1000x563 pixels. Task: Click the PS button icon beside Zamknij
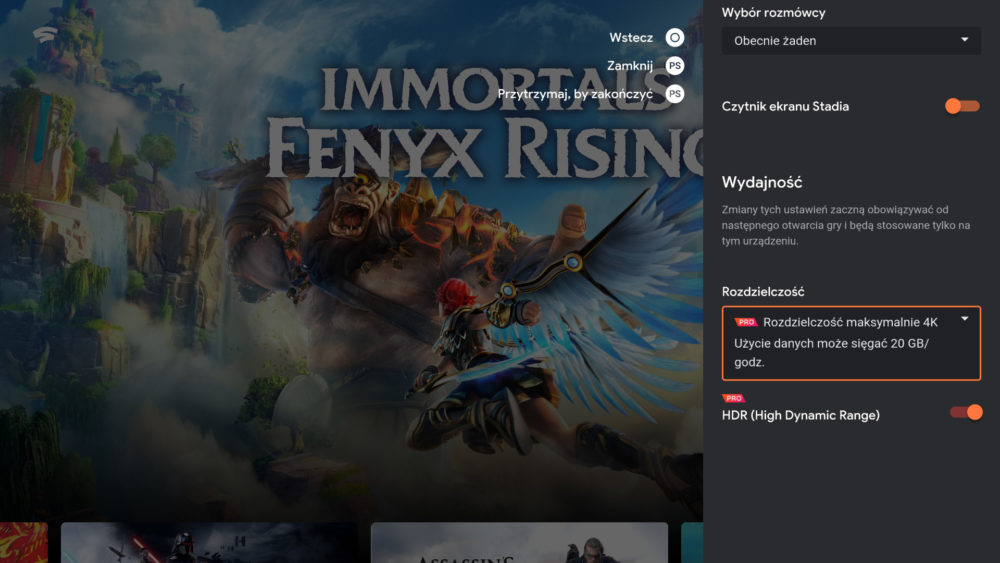point(674,66)
